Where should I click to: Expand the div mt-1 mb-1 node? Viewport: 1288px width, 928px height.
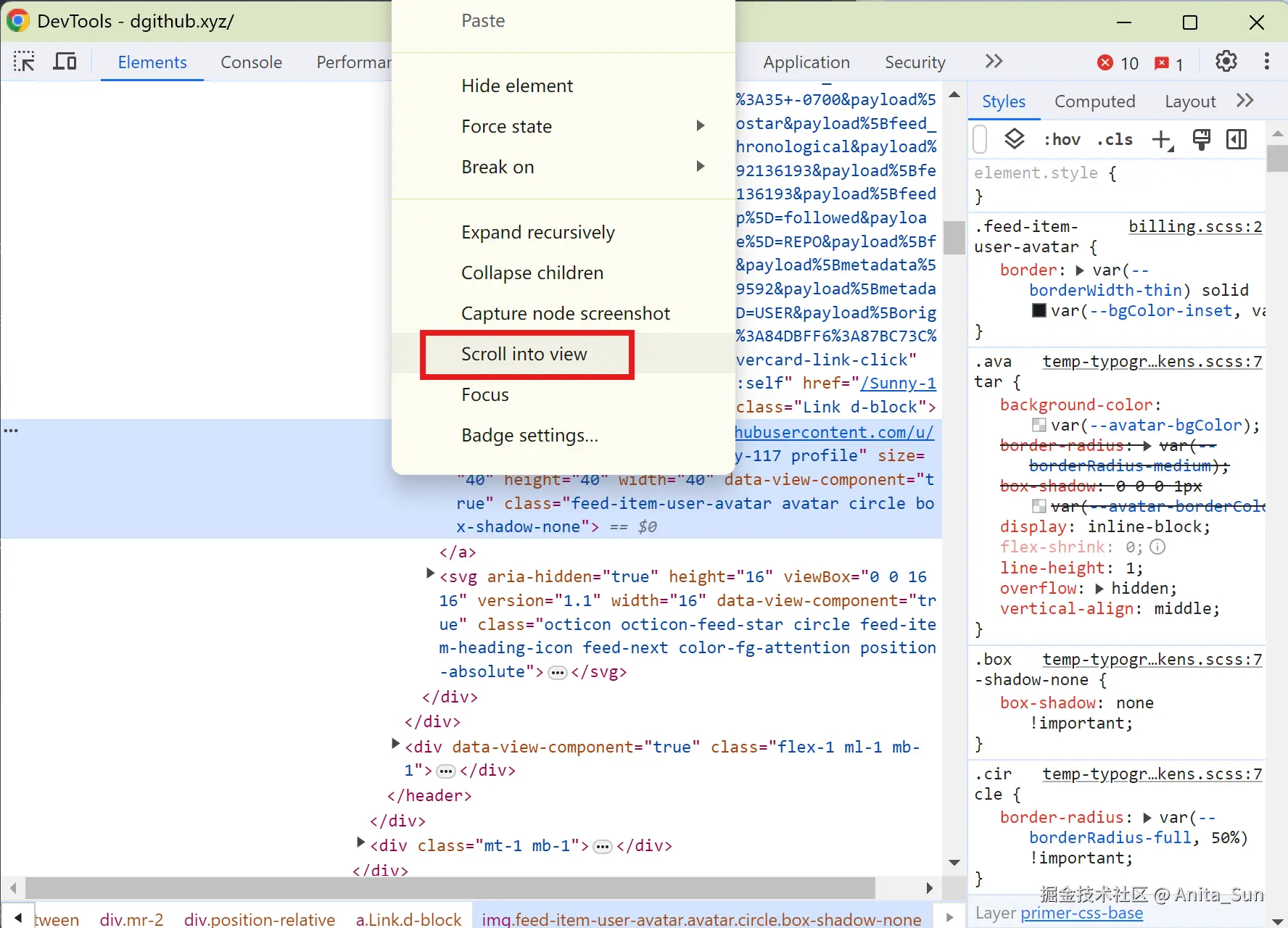point(360,842)
